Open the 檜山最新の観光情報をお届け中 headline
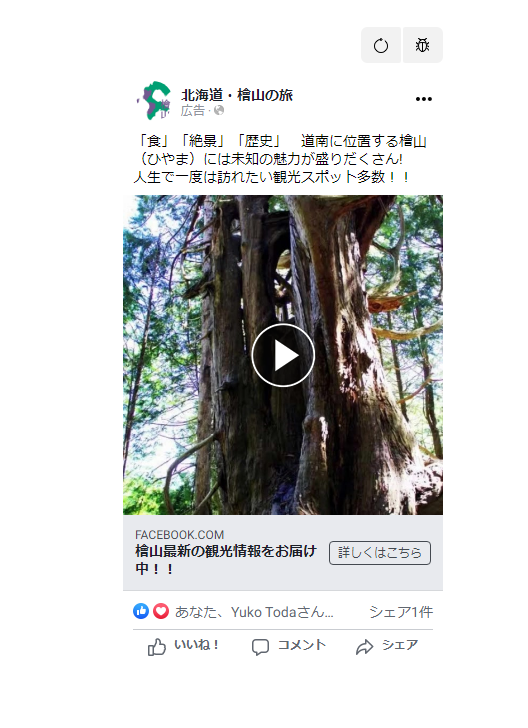This screenshot has width=528, height=728. click(x=226, y=559)
